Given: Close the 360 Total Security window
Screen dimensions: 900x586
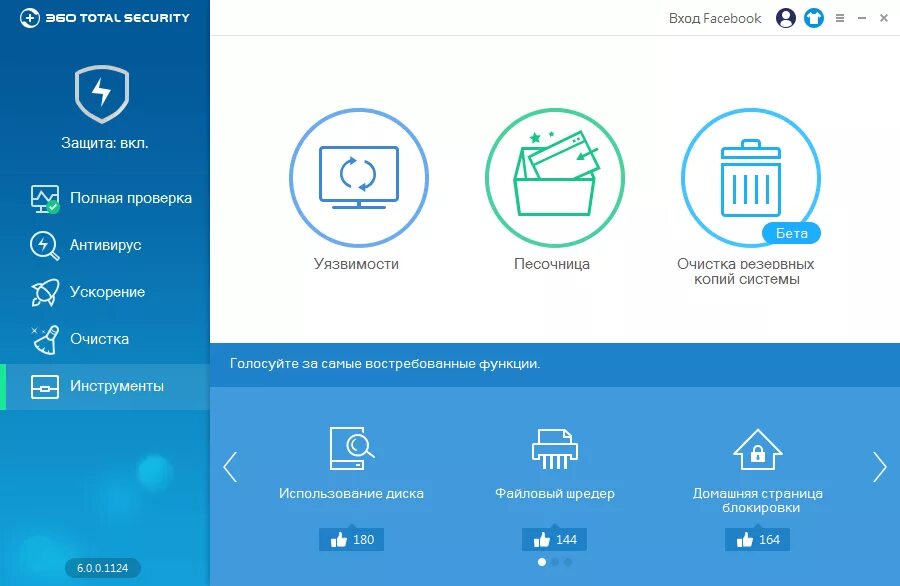Looking at the screenshot, I should pyautogui.click(x=884, y=18).
